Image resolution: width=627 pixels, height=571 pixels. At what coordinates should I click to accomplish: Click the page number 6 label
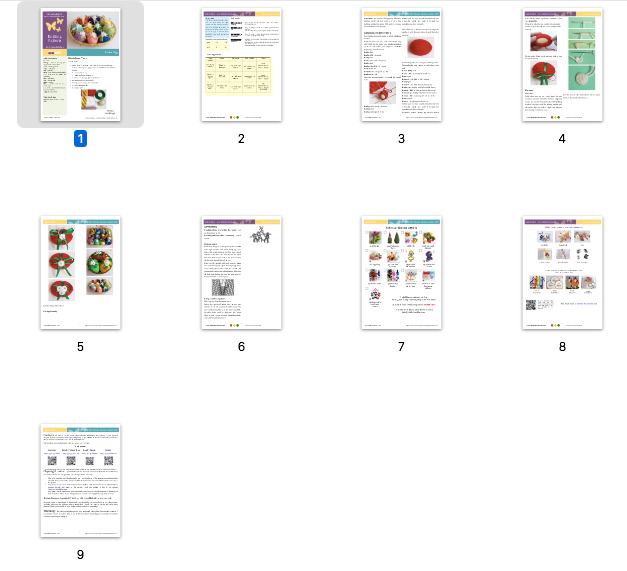point(241,346)
